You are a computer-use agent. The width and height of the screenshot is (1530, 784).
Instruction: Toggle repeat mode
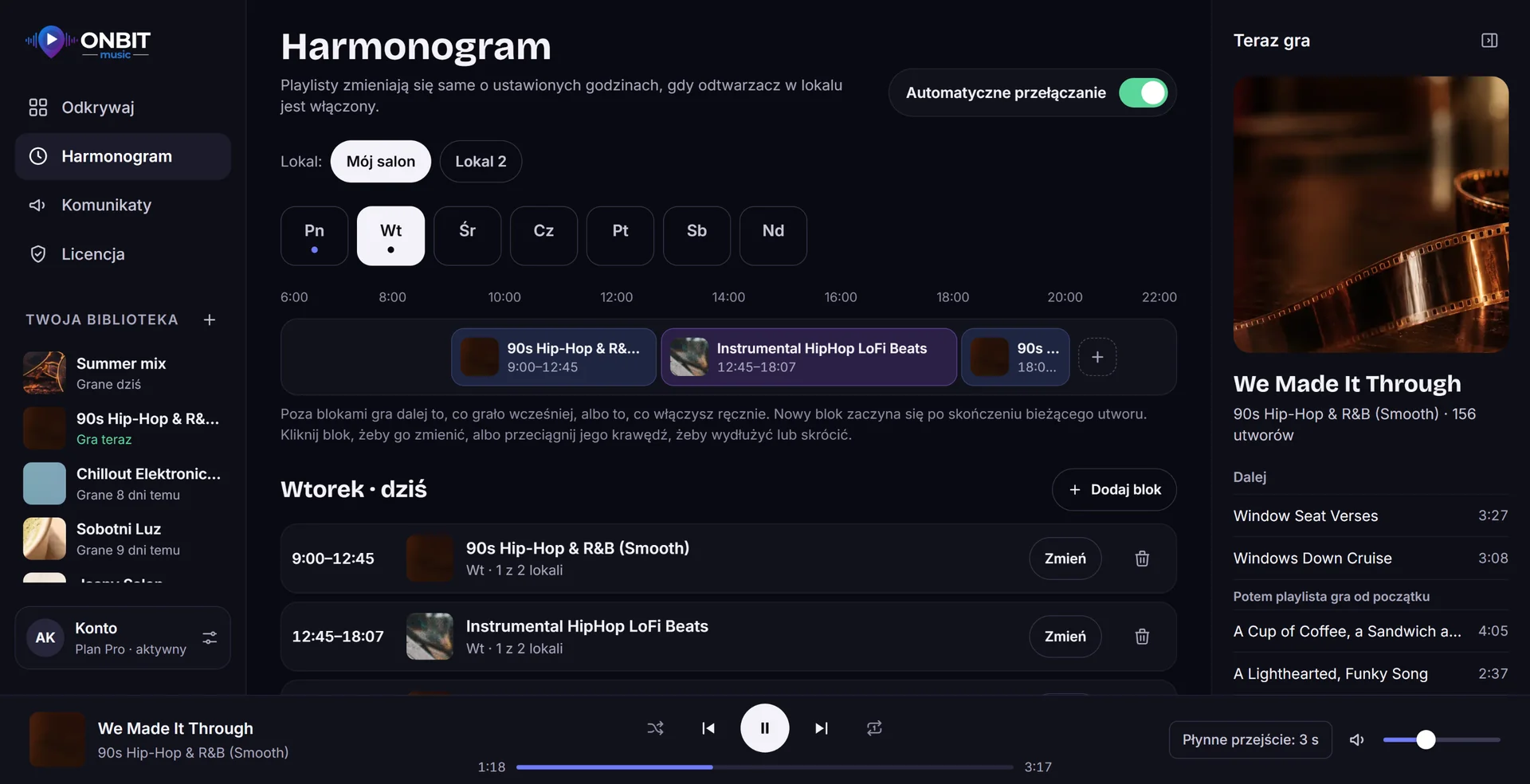pos(874,728)
